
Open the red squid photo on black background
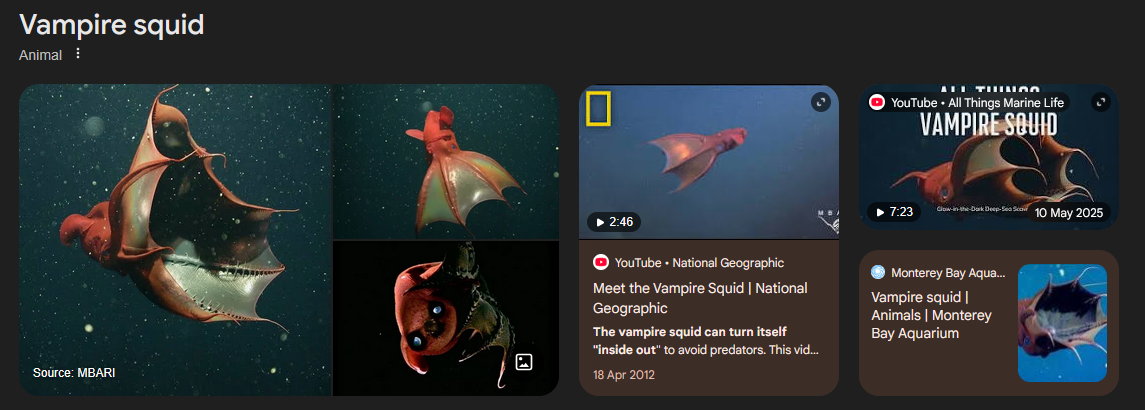(446, 319)
